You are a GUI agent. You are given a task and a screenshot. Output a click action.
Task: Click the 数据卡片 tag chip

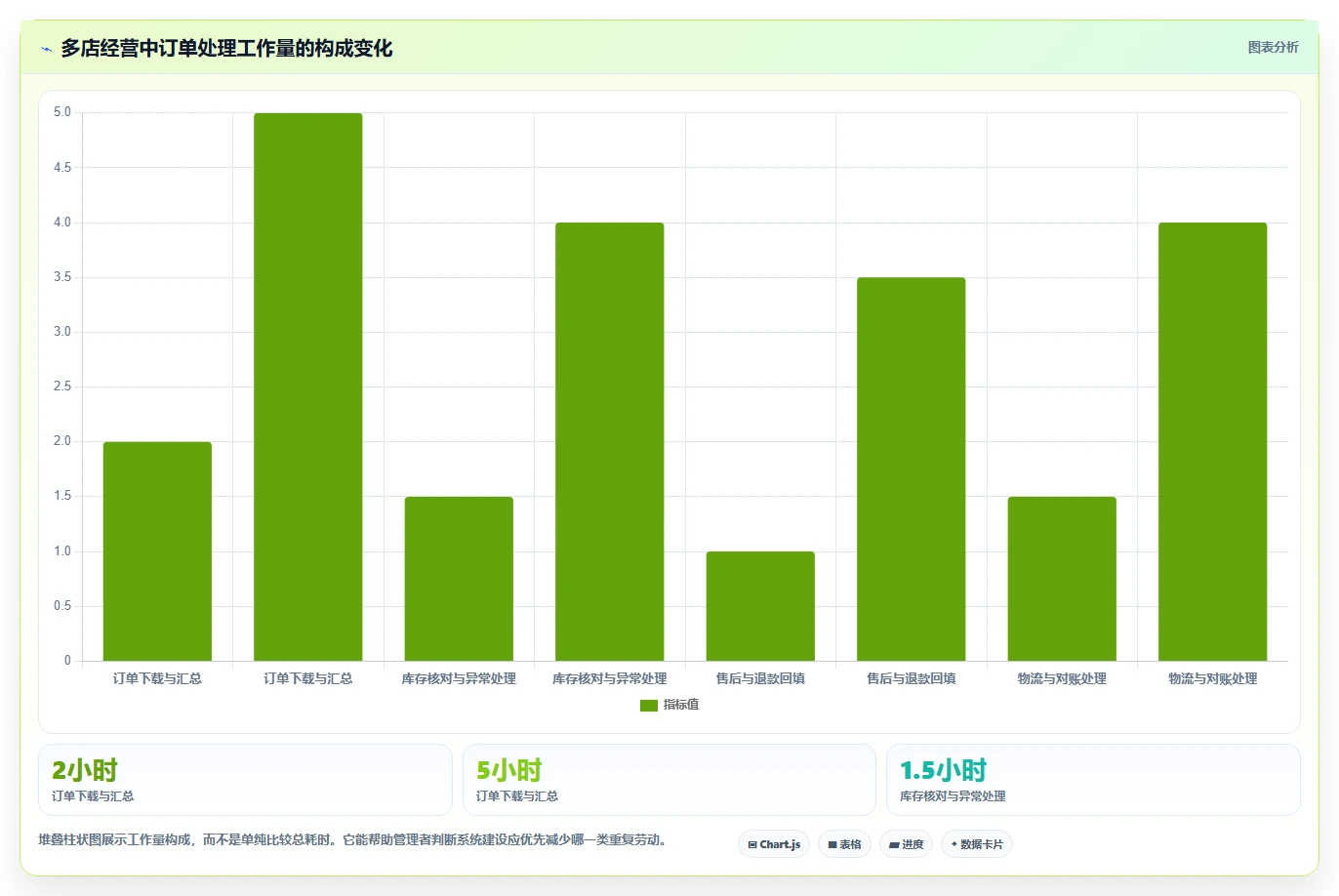pyautogui.click(x=977, y=844)
